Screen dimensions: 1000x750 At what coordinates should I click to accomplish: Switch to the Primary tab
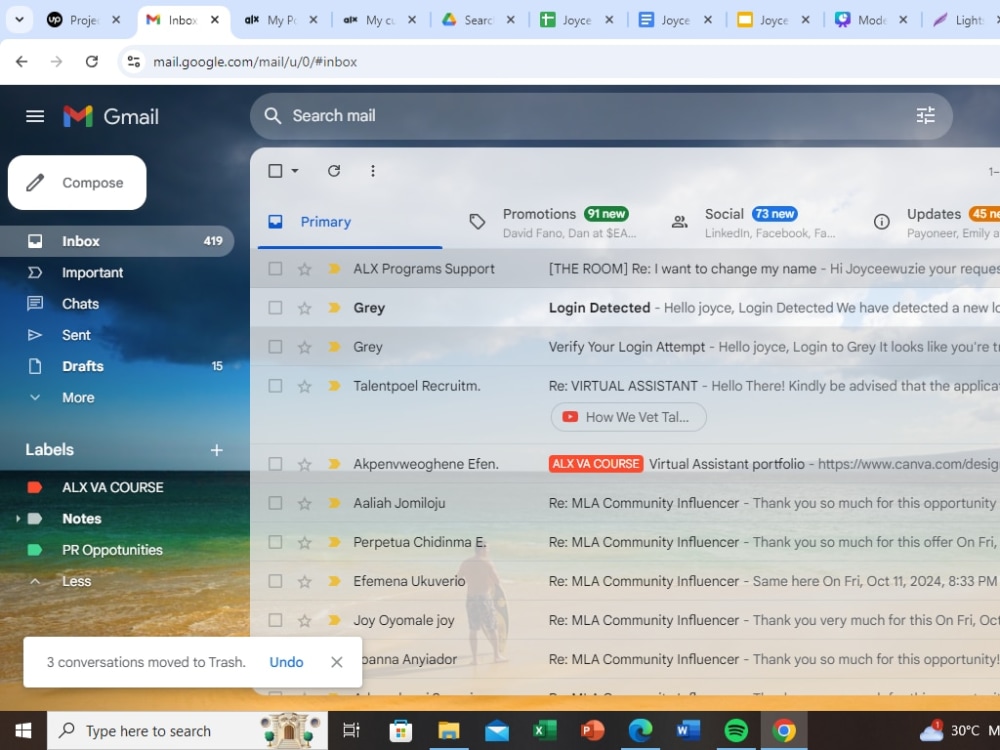[349, 222]
